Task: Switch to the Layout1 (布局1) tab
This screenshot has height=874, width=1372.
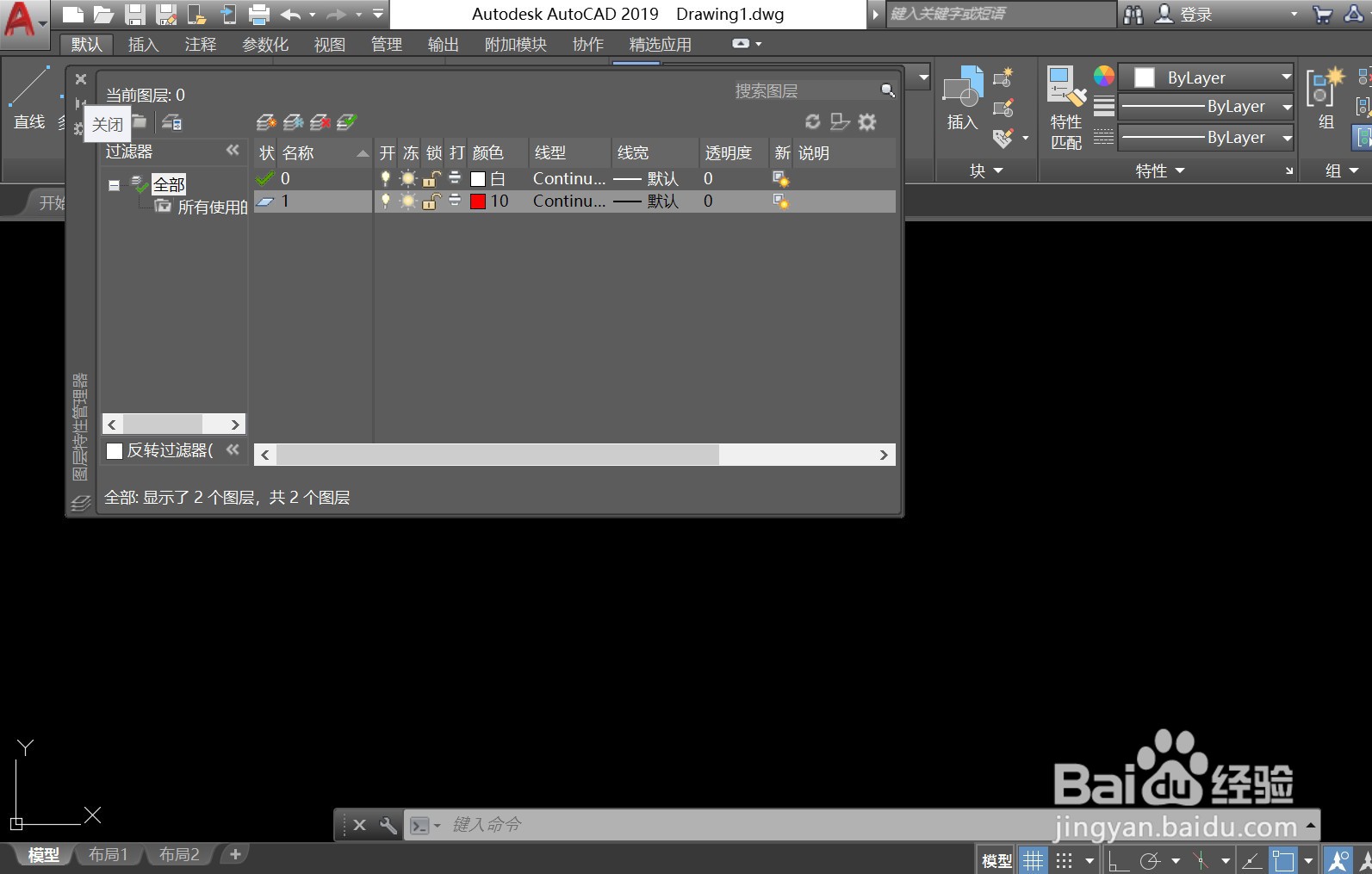Action: (109, 854)
